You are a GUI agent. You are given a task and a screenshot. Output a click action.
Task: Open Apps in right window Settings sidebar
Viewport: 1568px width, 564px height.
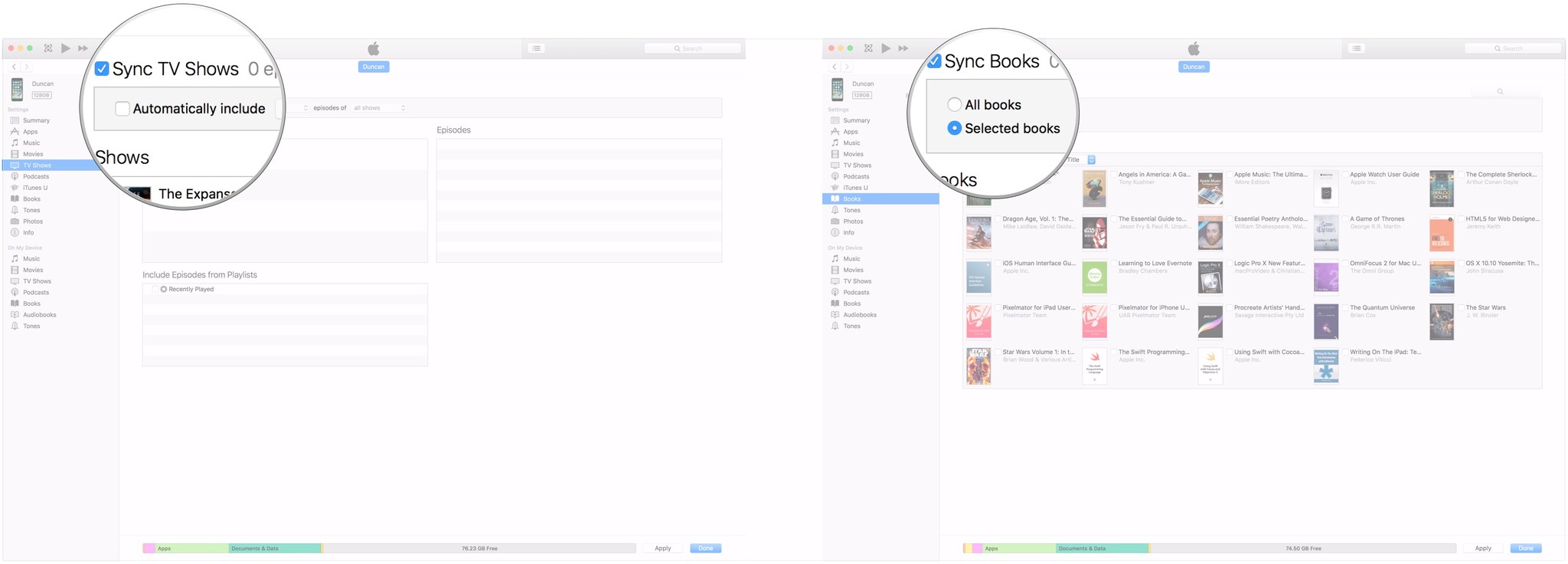(851, 132)
